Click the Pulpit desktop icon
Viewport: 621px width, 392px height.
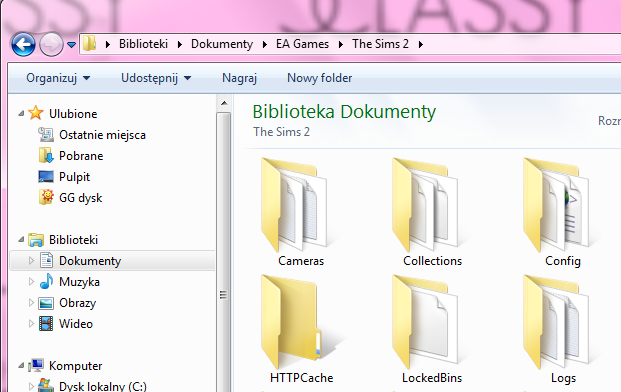tap(46, 177)
